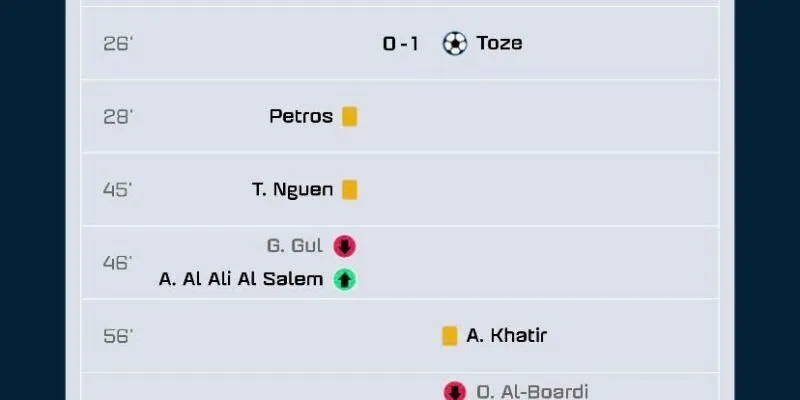800x400 pixels.
Task: Open goalscorer Toze's player link
Action: tap(499, 43)
